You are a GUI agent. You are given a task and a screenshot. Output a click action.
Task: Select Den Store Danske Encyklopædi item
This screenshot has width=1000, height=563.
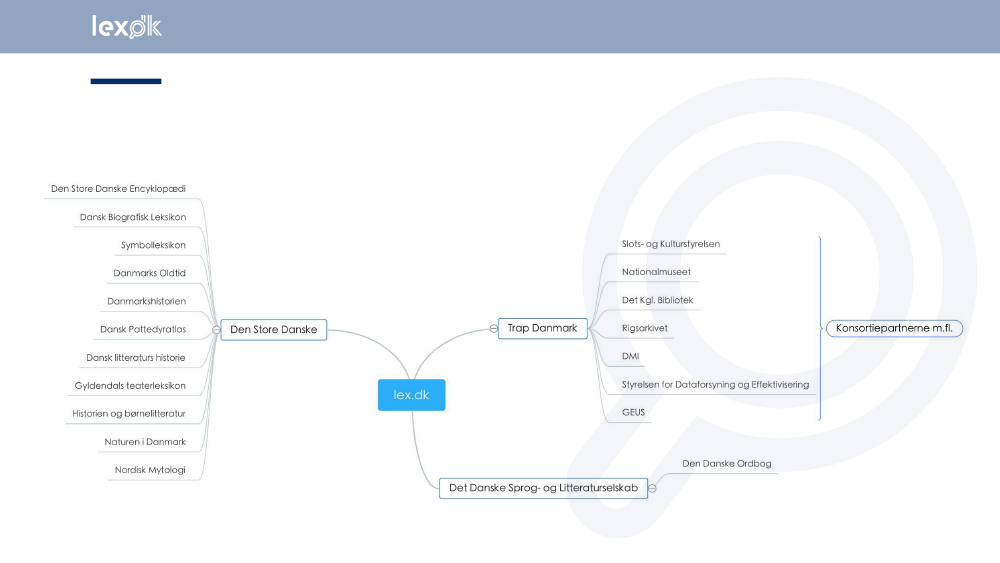[x=118, y=188]
